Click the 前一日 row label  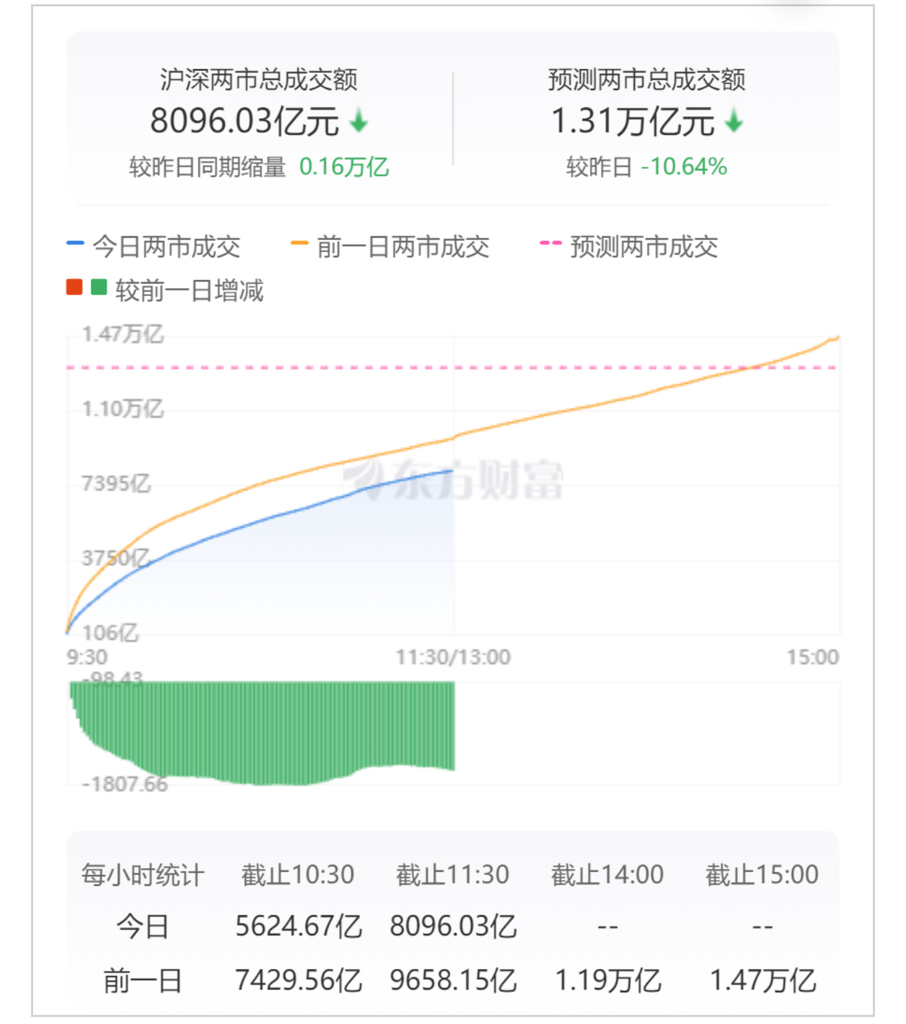(143, 981)
